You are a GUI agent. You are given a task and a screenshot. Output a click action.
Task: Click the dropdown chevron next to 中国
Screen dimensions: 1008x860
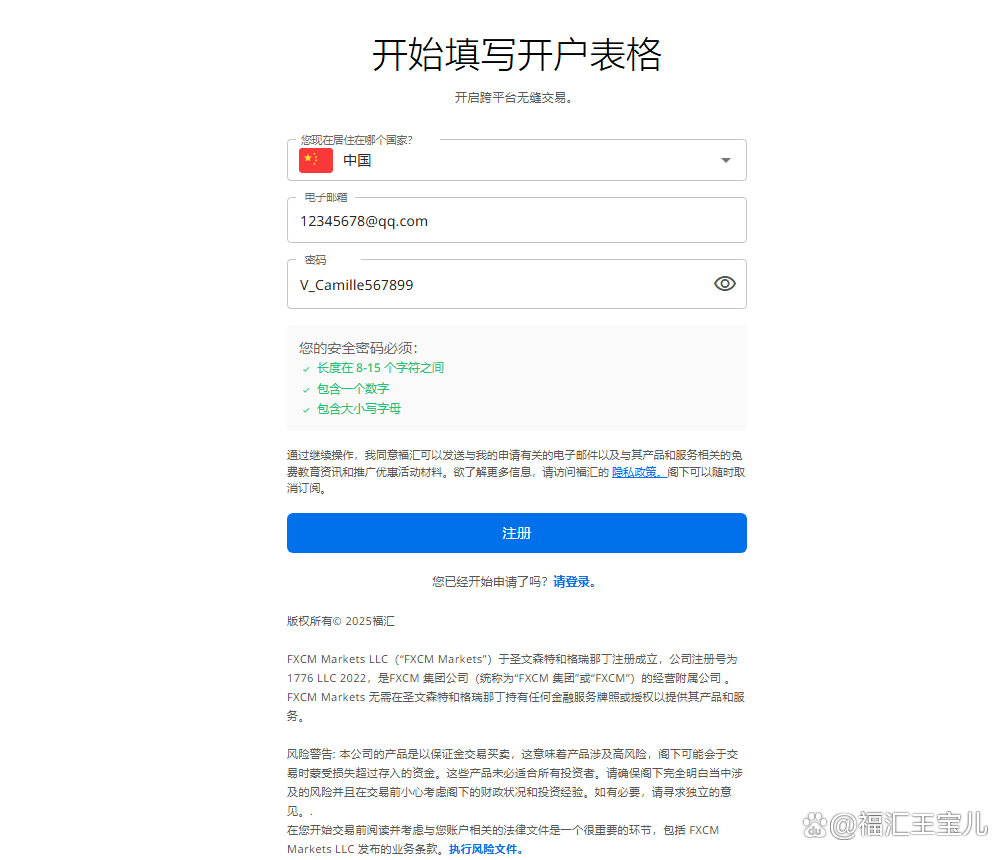pyautogui.click(x=726, y=160)
